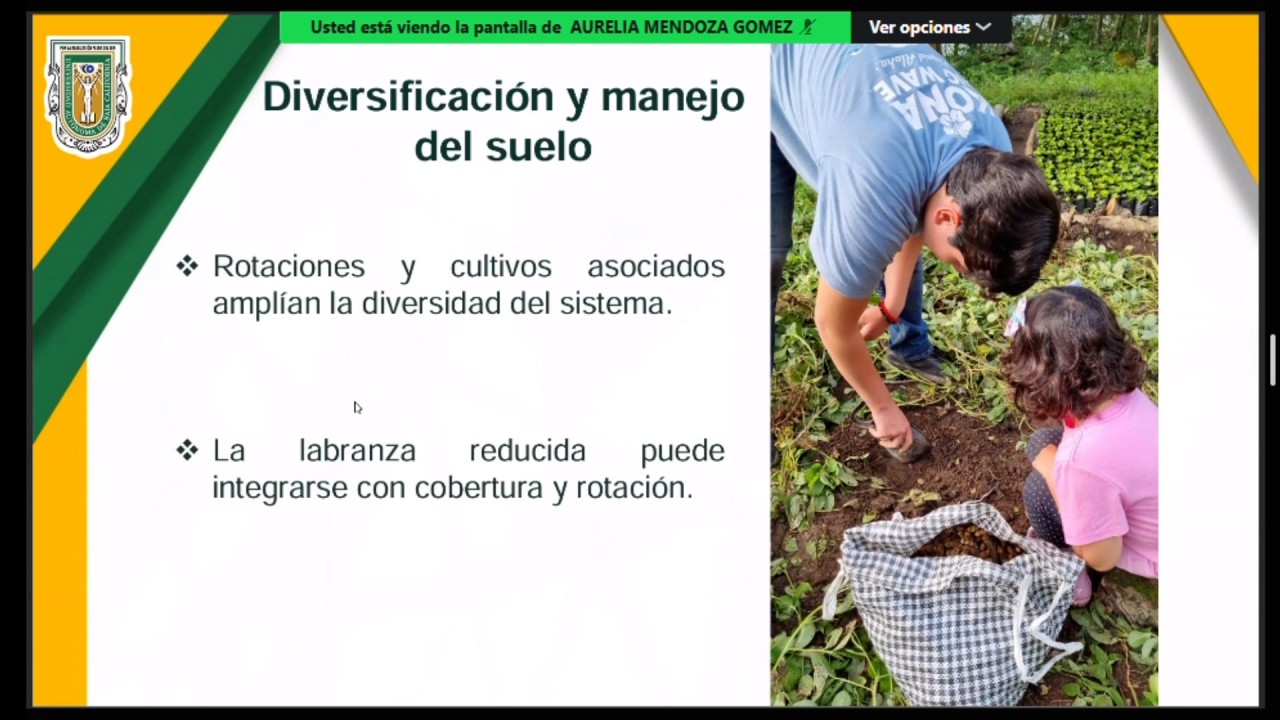The image size is (1280, 720).
Task: Click the photo of people harvesting in the field
Action: [964, 375]
